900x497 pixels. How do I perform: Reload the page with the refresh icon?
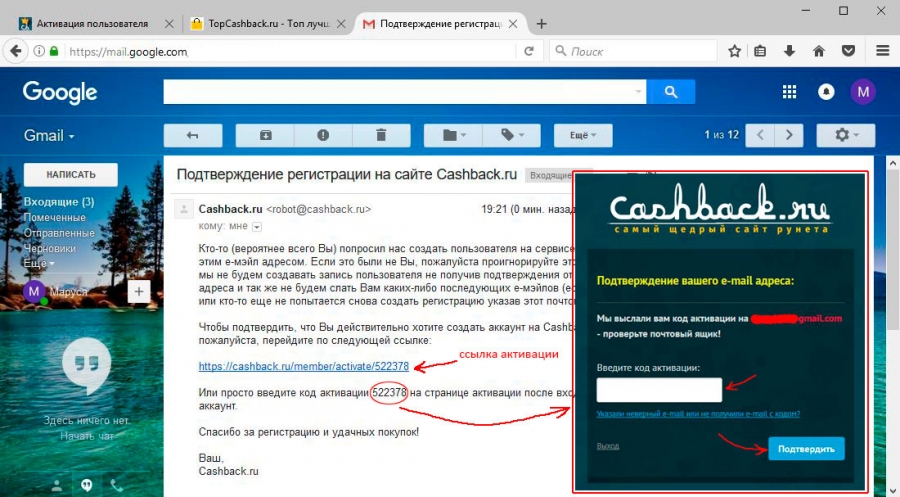point(529,52)
